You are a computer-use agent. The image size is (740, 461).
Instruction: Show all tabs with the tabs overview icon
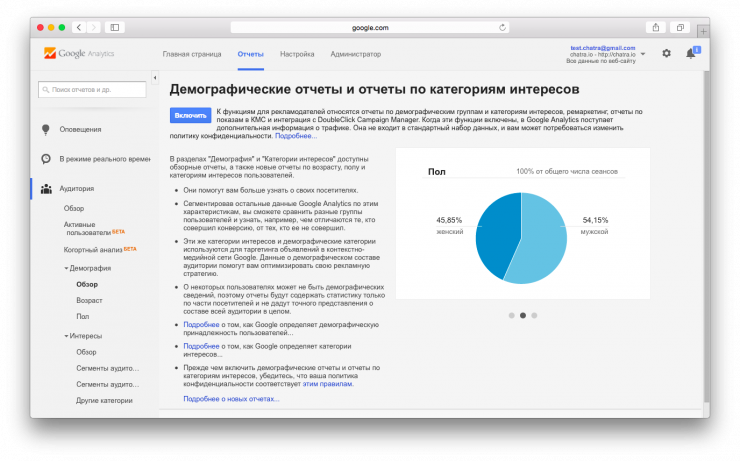point(680,27)
